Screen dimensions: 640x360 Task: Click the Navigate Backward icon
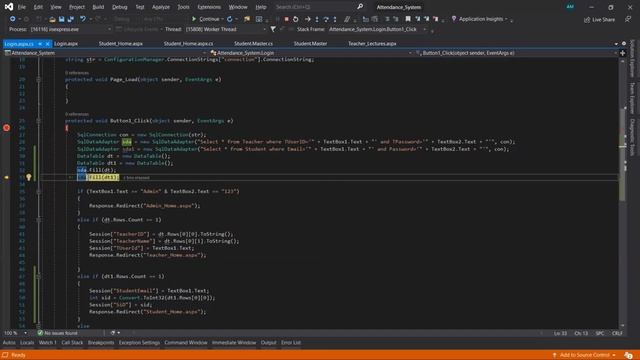[x=13, y=19]
